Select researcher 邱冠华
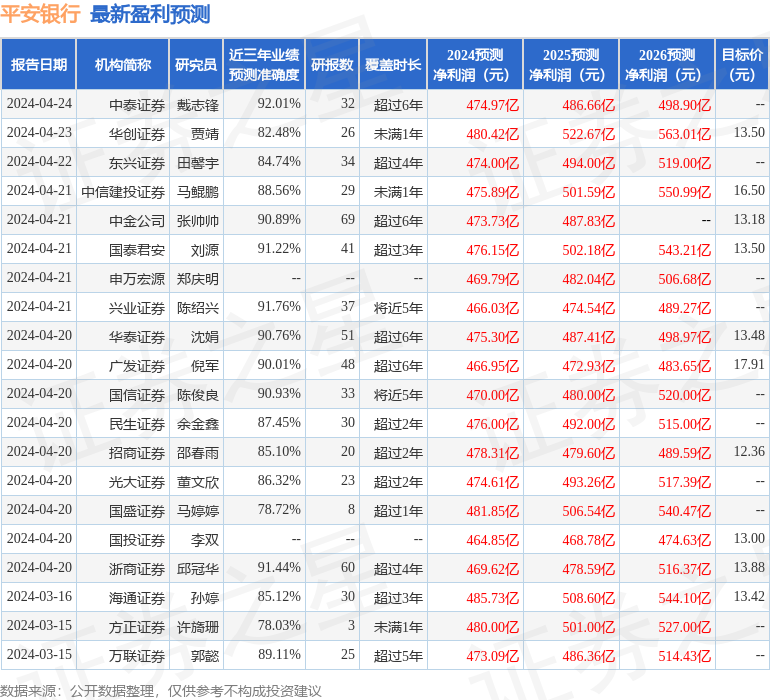This screenshot has height=700, width=770. click(x=198, y=569)
